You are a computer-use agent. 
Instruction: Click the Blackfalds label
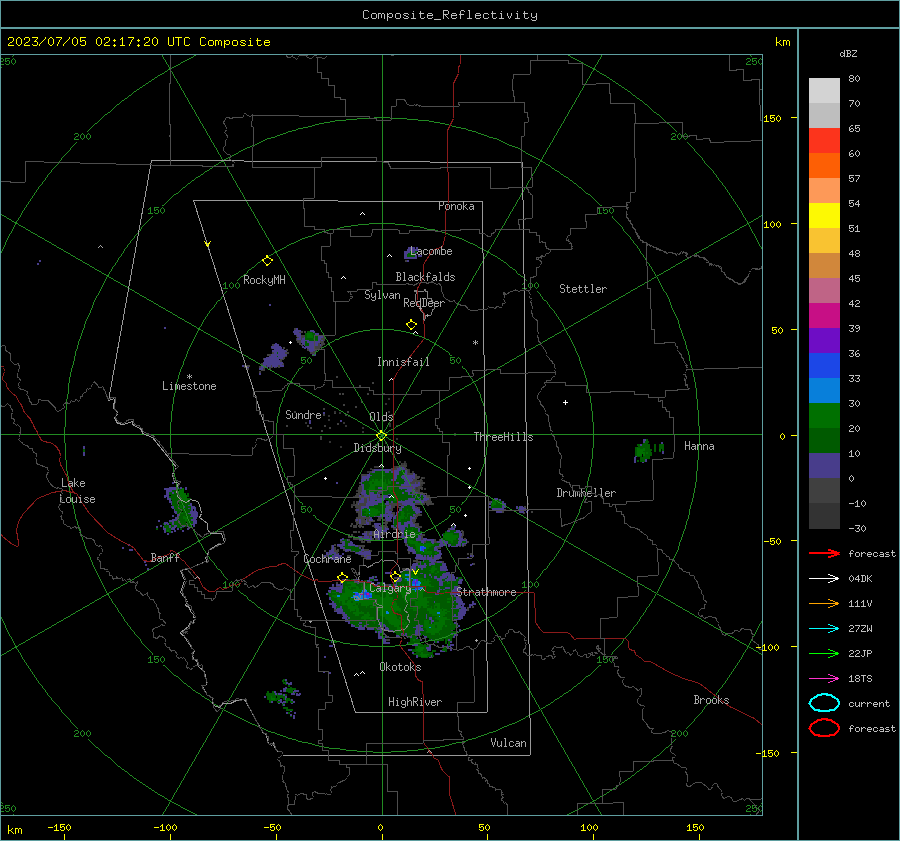coord(425,277)
